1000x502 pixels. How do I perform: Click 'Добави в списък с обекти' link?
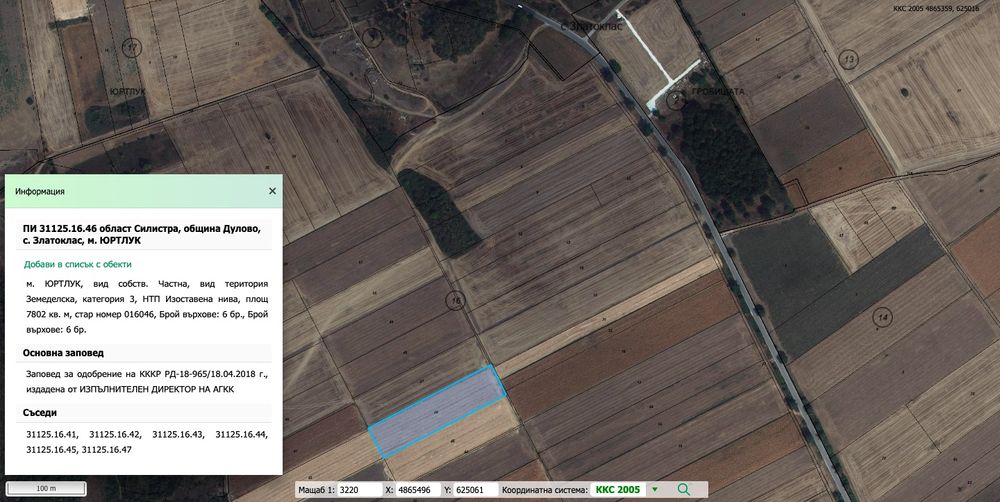pos(78,264)
